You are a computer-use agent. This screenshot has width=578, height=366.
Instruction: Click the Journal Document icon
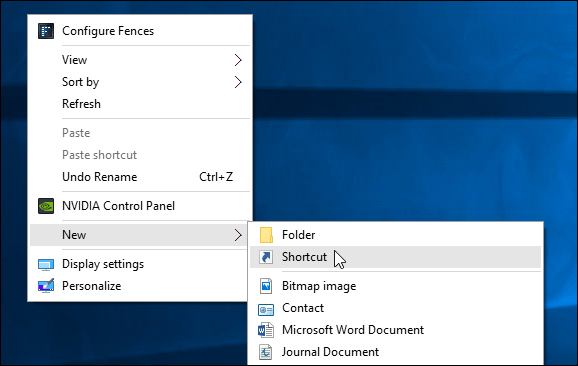(266, 352)
